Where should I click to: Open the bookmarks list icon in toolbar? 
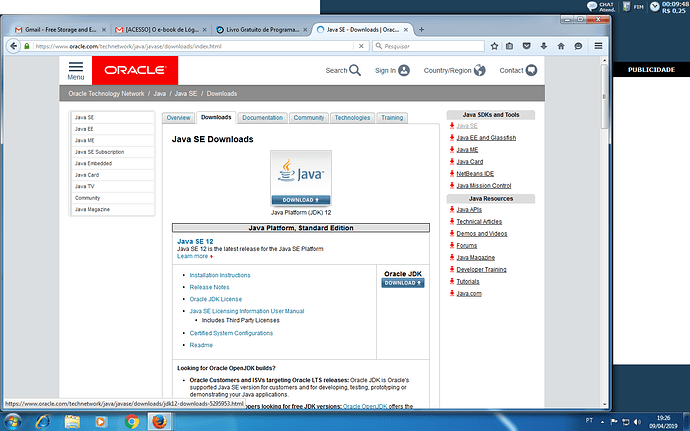(509, 46)
